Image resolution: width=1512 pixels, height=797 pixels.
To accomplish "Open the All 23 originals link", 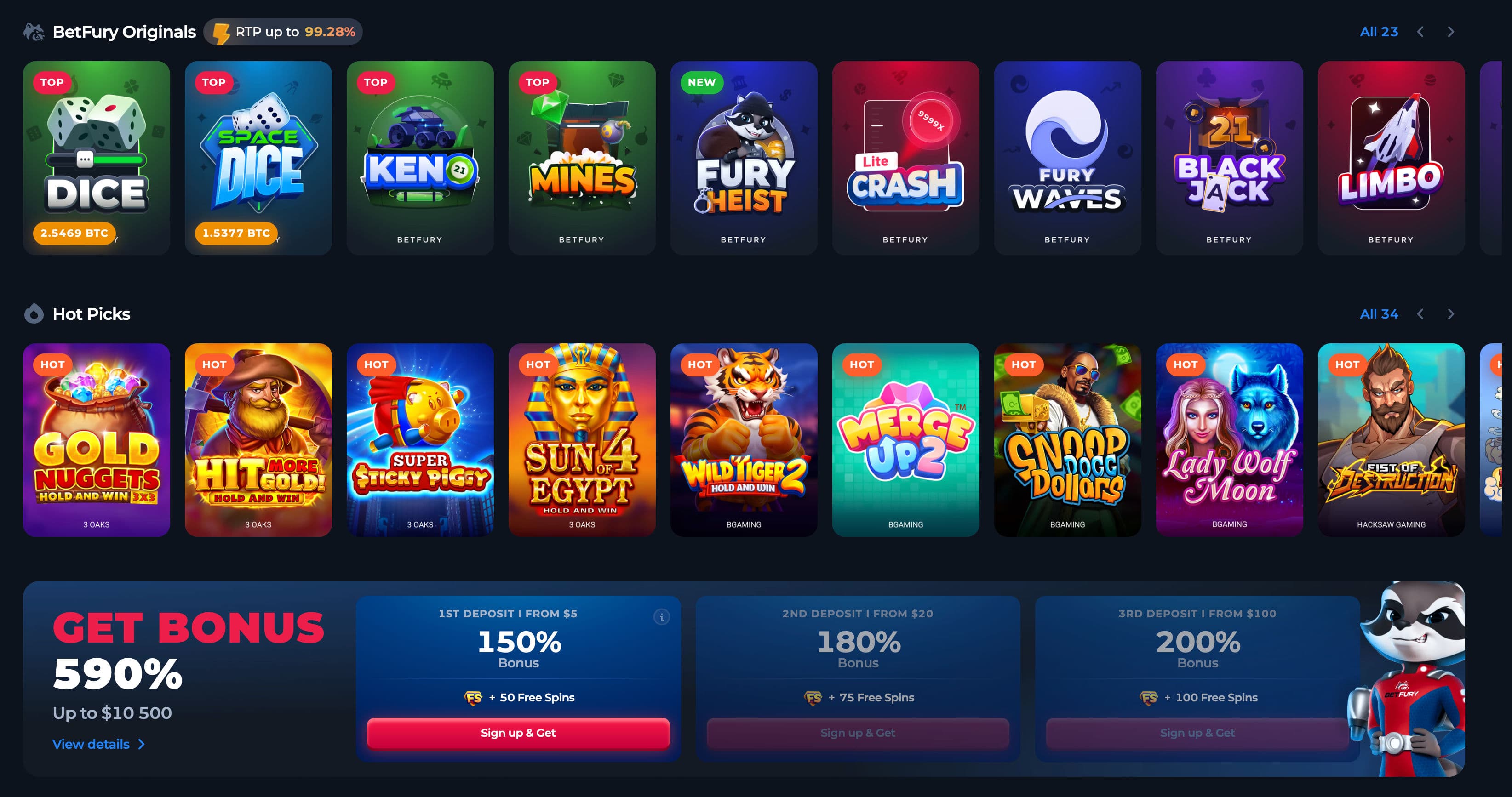I will click(1379, 32).
